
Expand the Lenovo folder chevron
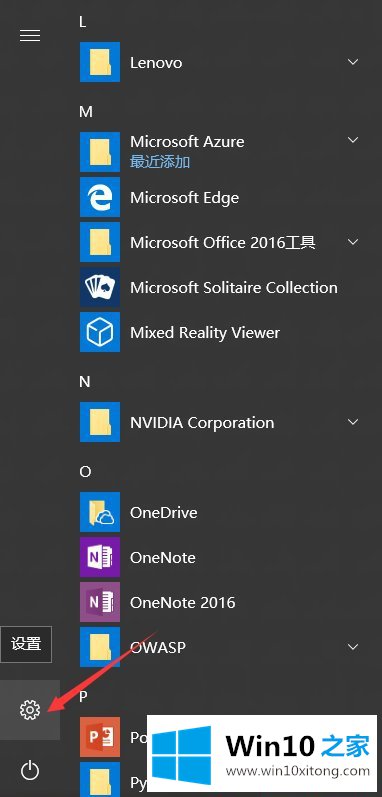pyautogui.click(x=353, y=62)
